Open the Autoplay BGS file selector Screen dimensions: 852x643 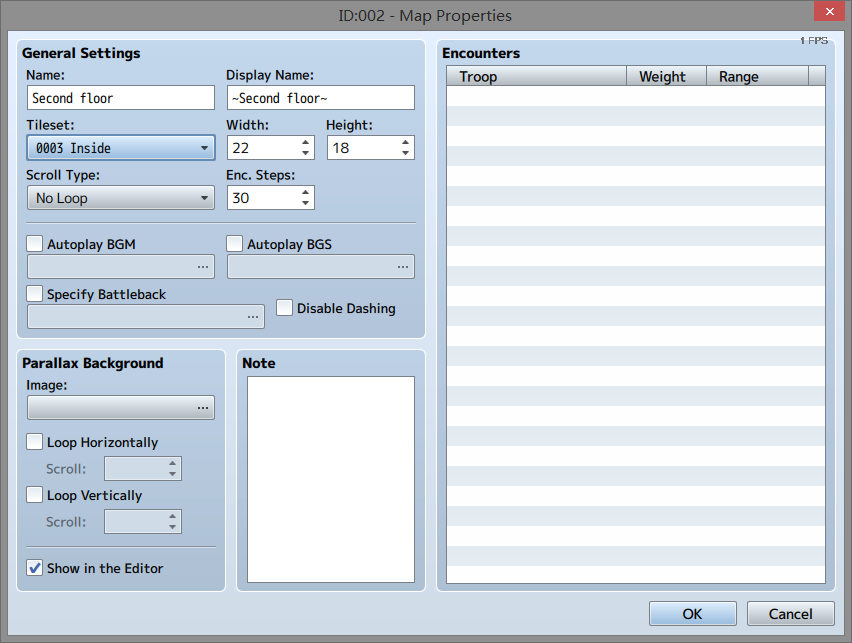pos(321,267)
